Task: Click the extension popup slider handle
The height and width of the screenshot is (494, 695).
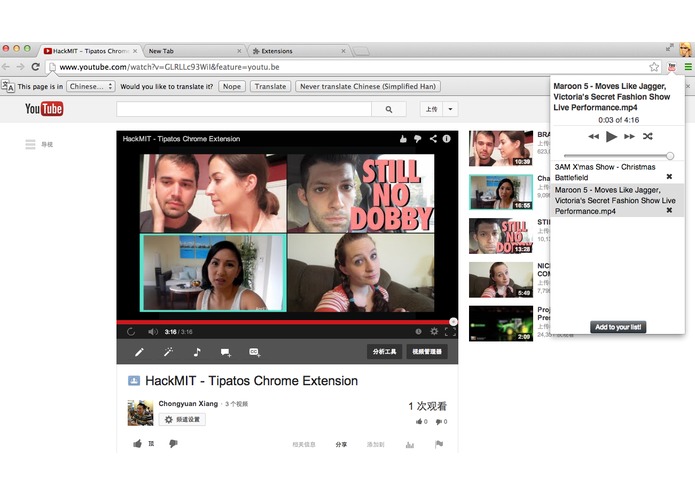Action: [670, 156]
